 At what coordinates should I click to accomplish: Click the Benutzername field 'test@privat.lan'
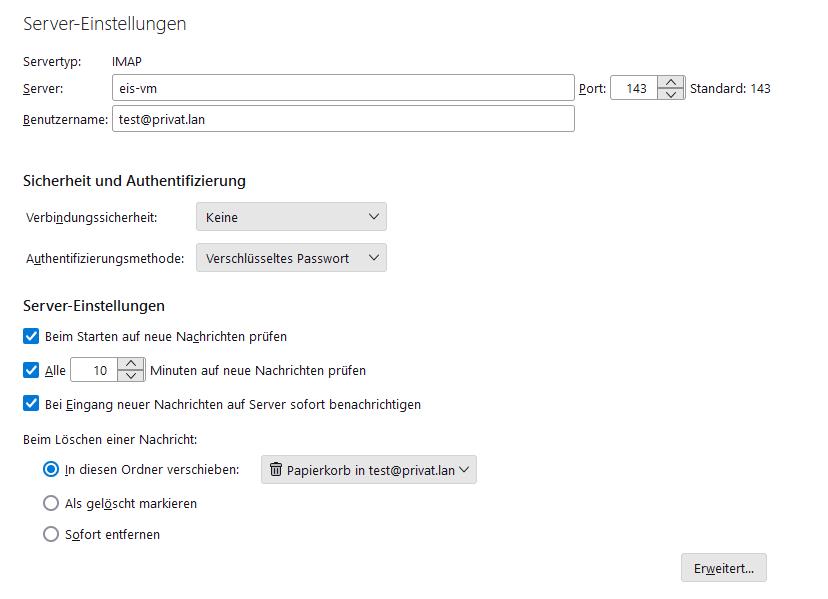click(343, 119)
